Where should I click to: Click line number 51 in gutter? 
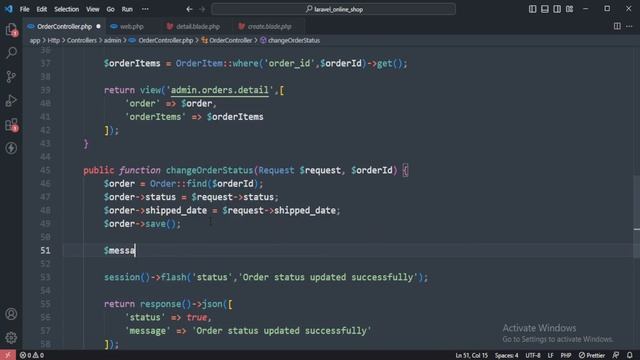45,250
